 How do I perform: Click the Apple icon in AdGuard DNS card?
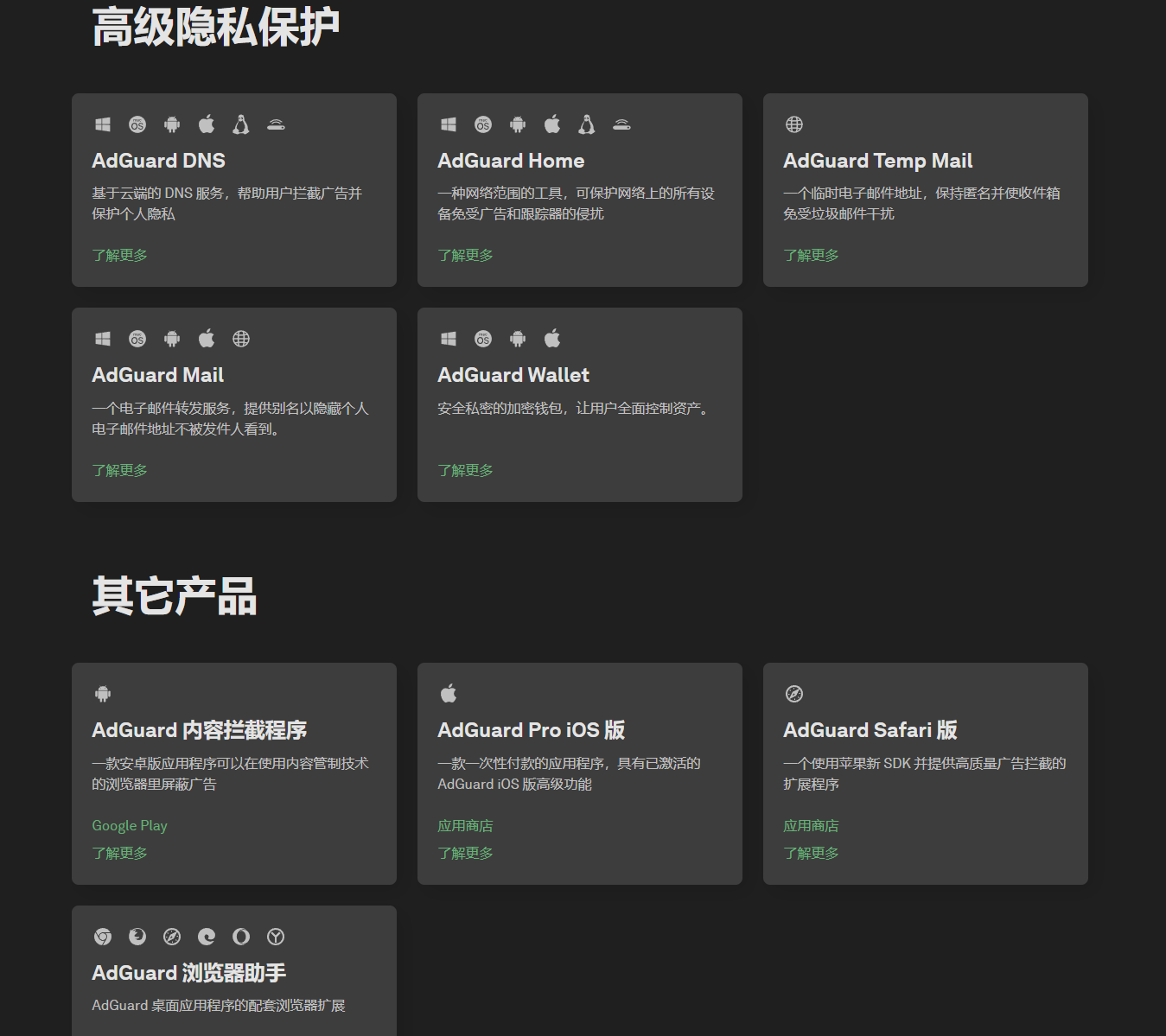tap(207, 124)
